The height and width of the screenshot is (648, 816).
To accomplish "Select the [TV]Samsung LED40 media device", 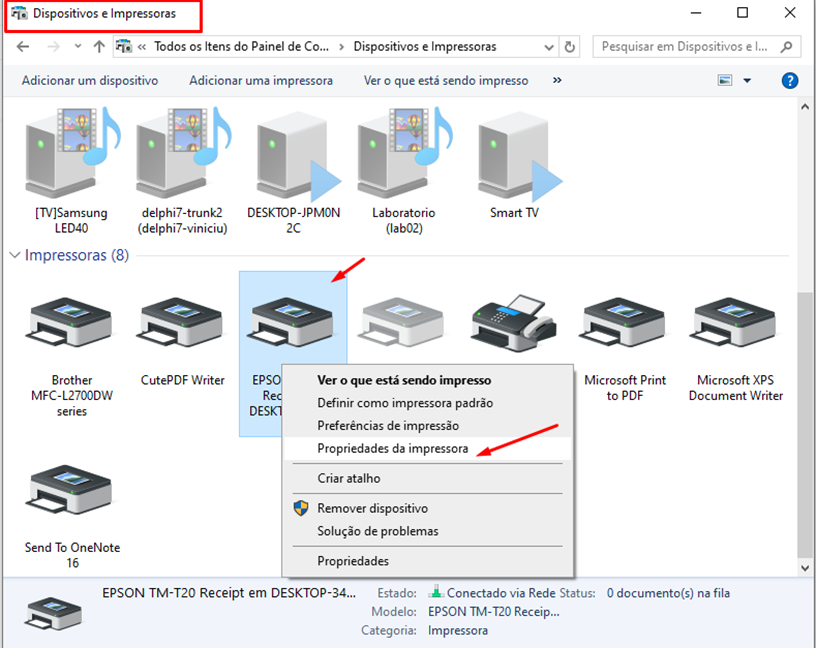I will pyautogui.click(x=70, y=156).
